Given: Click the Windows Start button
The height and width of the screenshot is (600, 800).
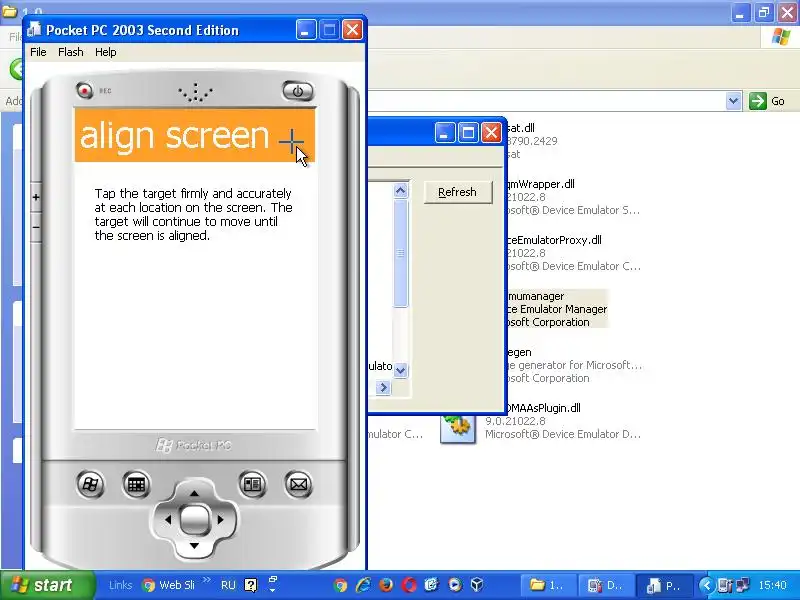Looking at the screenshot, I should pyautogui.click(x=48, y=585).
